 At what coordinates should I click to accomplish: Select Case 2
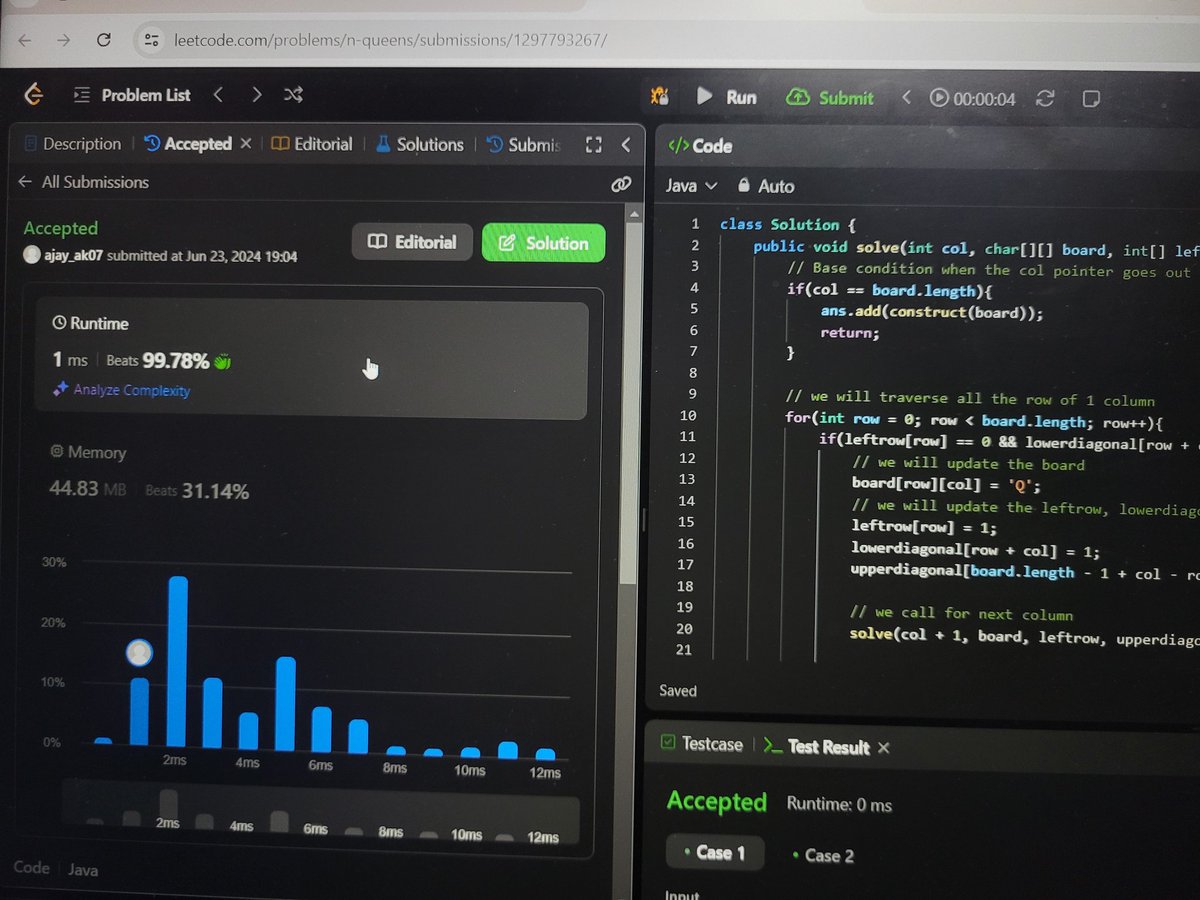tap(823, 855)
